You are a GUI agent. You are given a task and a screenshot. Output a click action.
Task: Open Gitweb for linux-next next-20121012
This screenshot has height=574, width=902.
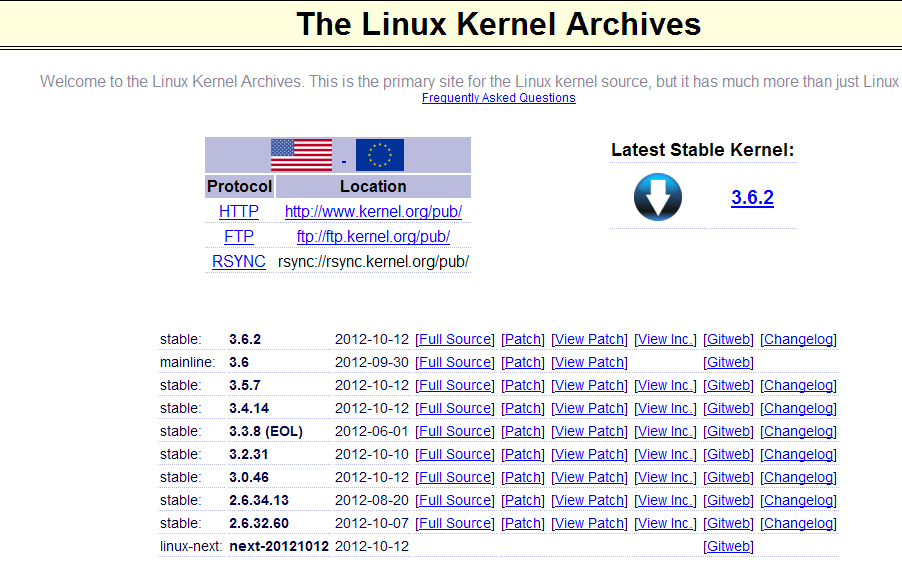(x=728, y=546)
